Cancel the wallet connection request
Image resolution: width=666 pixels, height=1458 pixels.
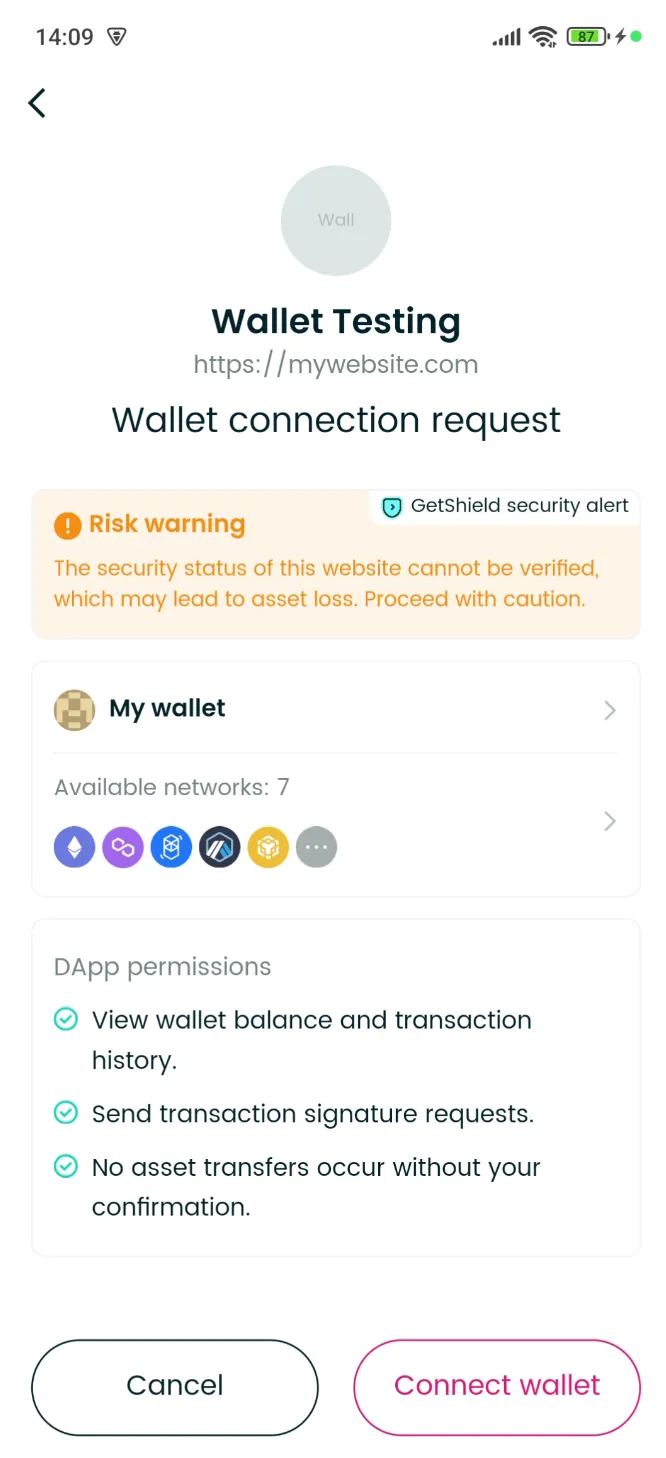click(174, 1386)
